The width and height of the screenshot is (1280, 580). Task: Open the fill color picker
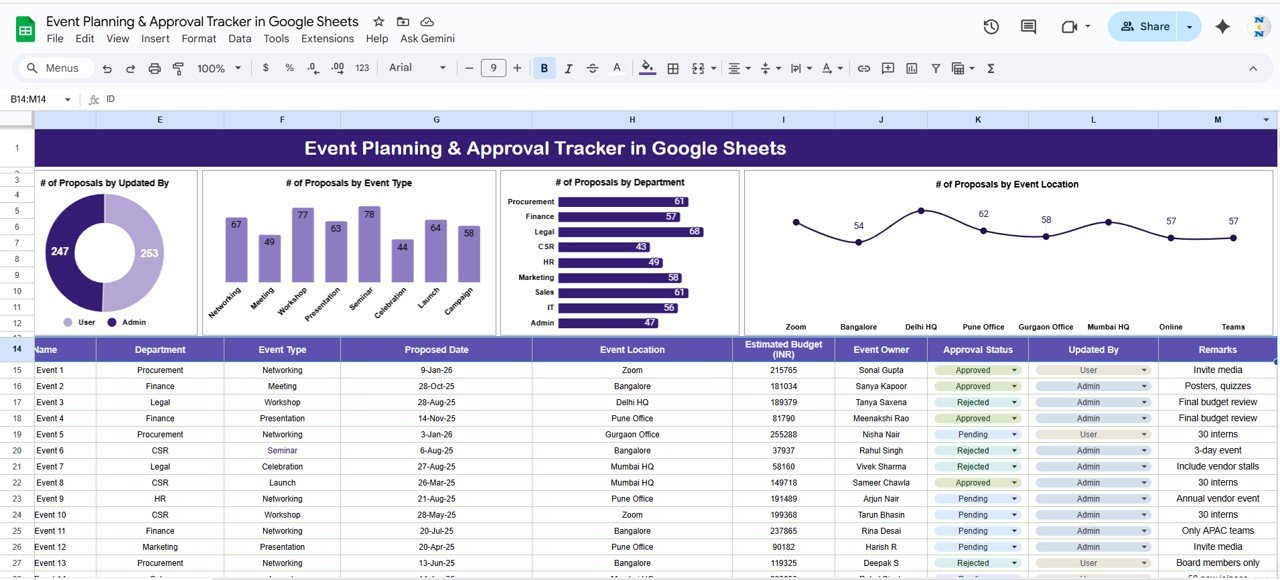pyautogui.click(x=647, y=68)
